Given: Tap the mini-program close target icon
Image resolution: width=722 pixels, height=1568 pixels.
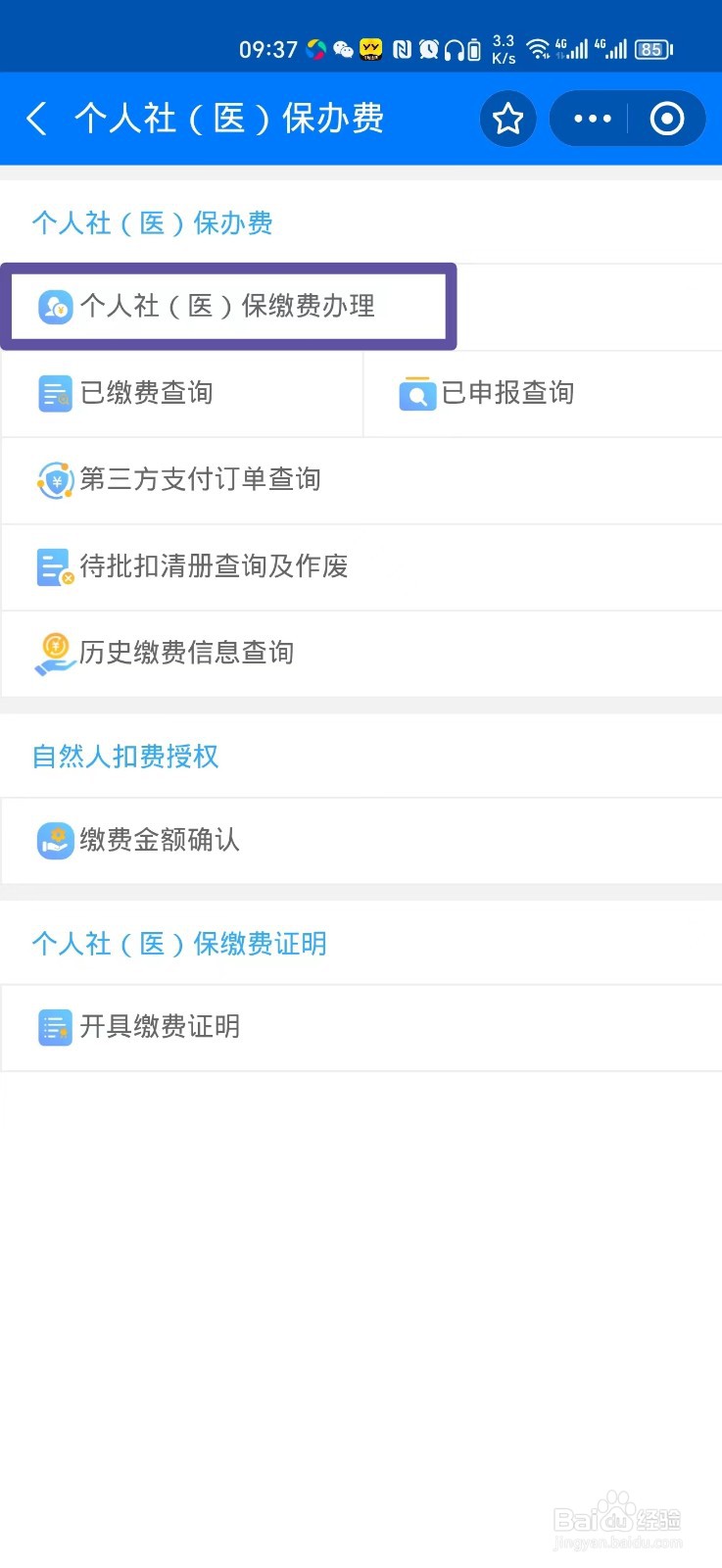Looking at the screenshot, I should point(666,119).
